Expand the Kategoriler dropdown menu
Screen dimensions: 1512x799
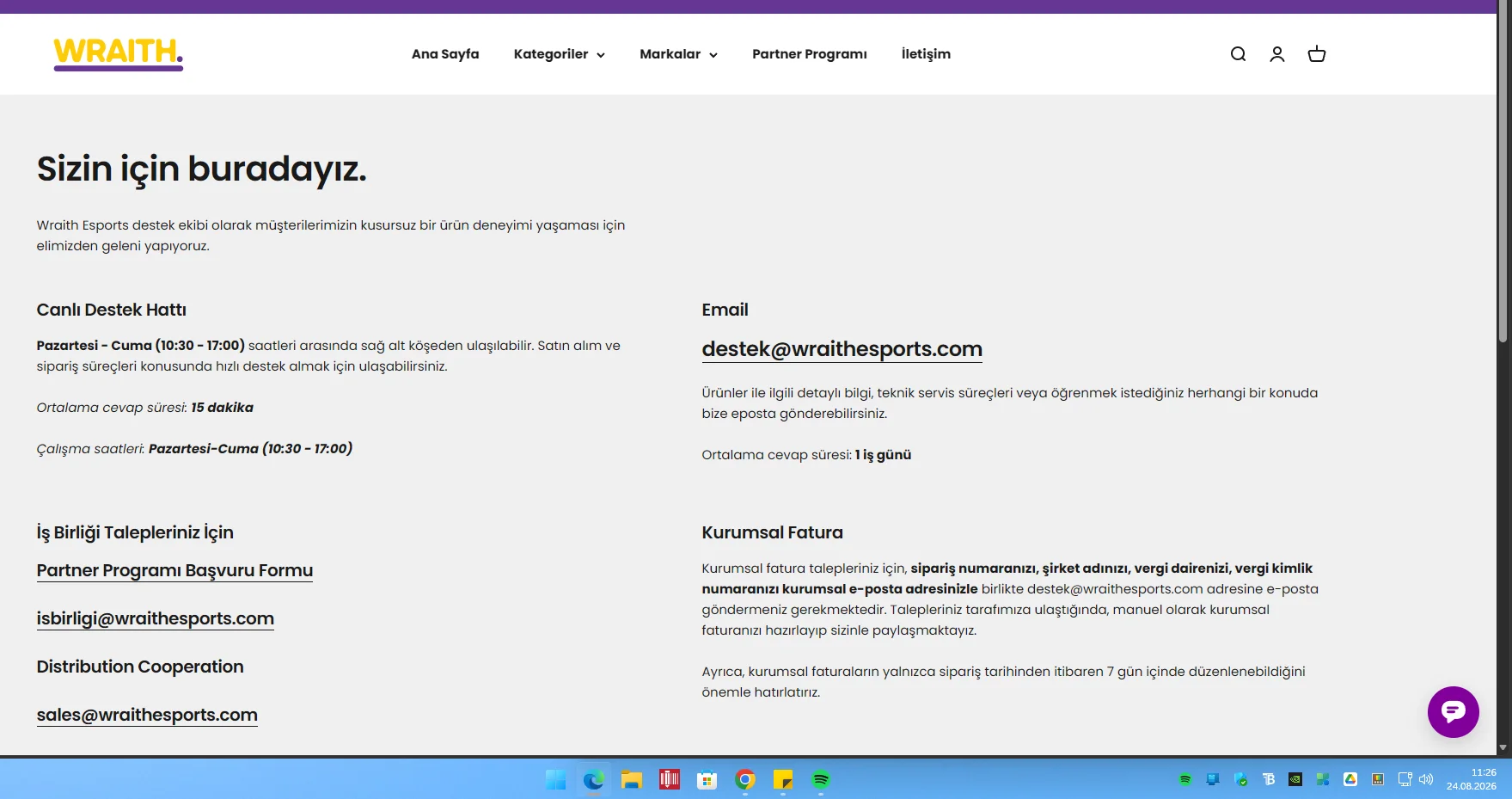(560, 54)
